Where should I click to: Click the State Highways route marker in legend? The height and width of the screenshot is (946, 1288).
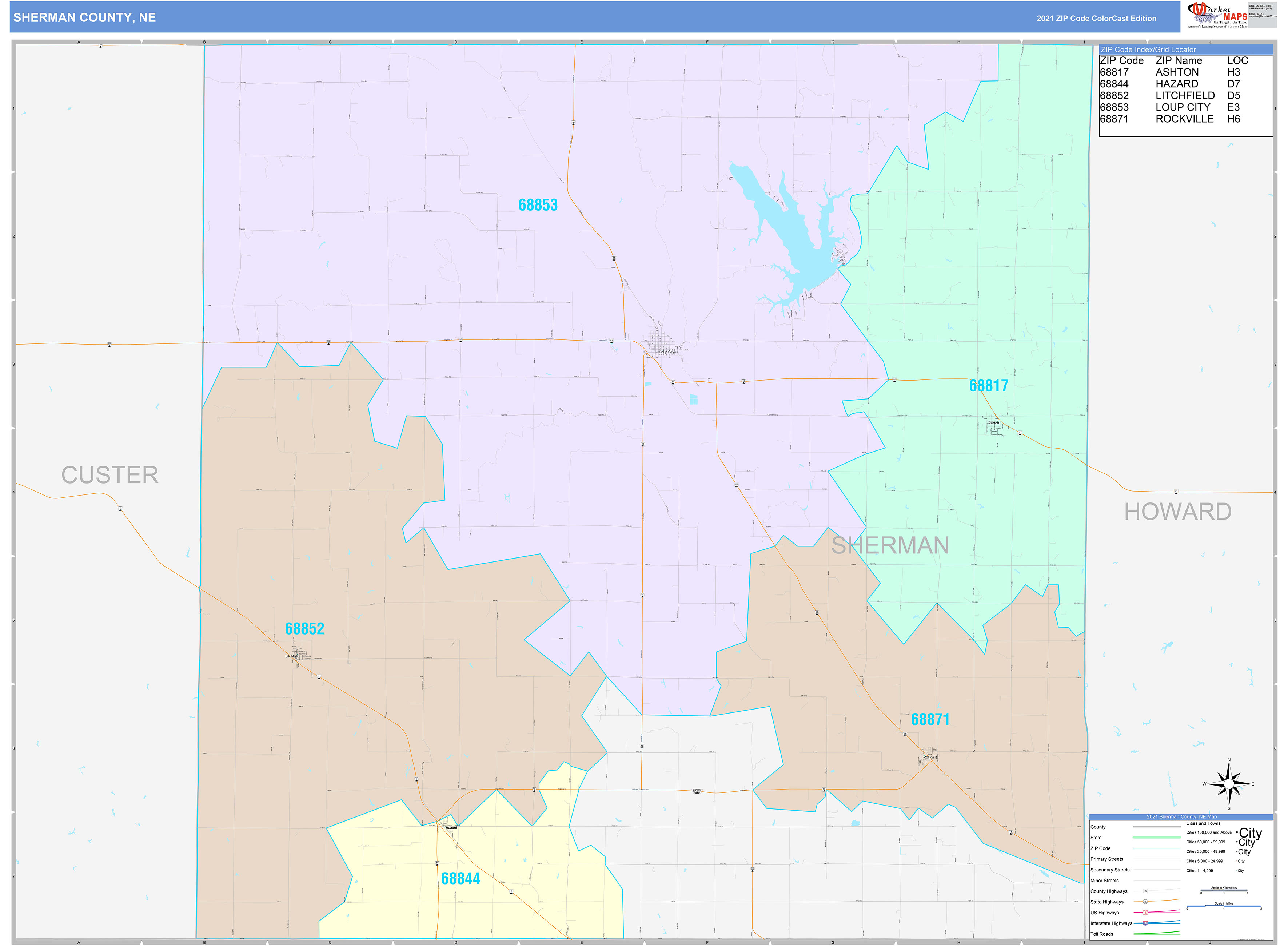1145,902
